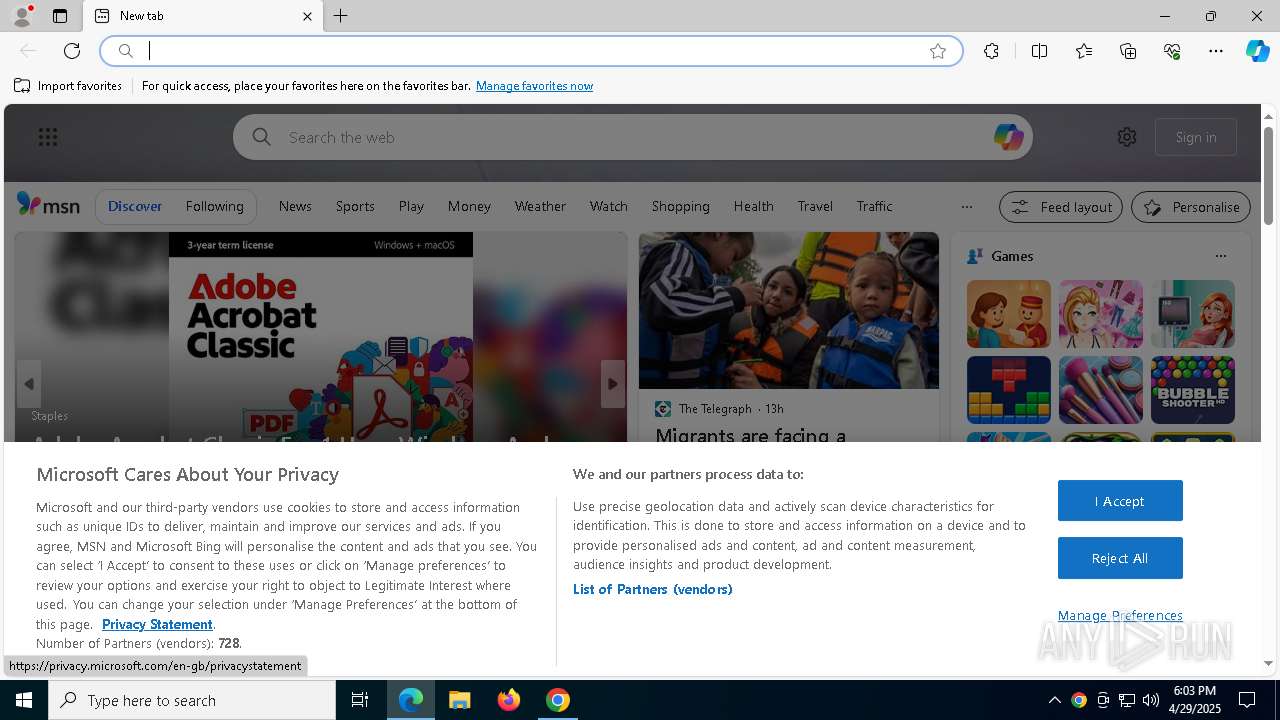Toggle the Split screen icon
The width and height of the screenshot is (1280, 720).
tap(1039, 51)
